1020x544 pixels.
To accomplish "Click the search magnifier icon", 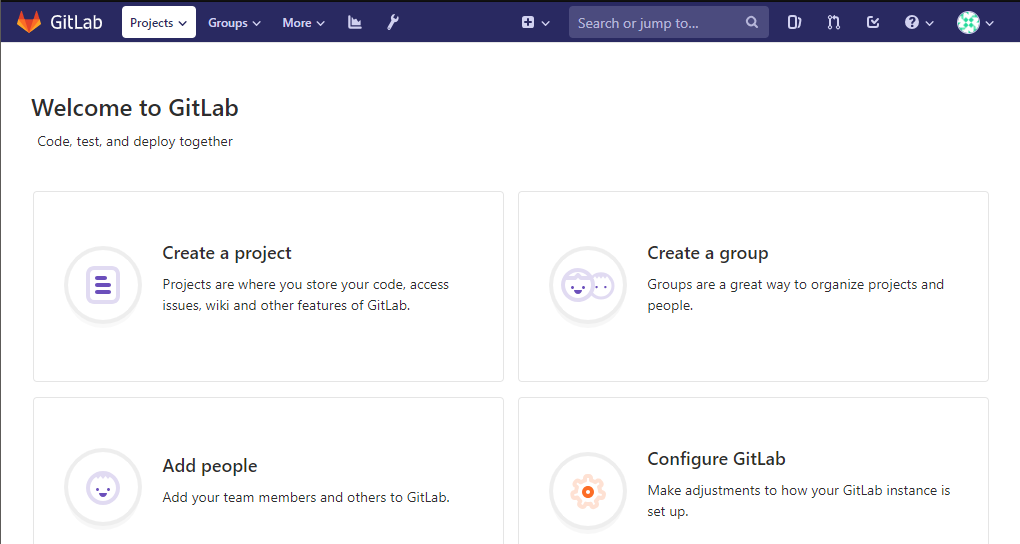I will click(752, 23).
